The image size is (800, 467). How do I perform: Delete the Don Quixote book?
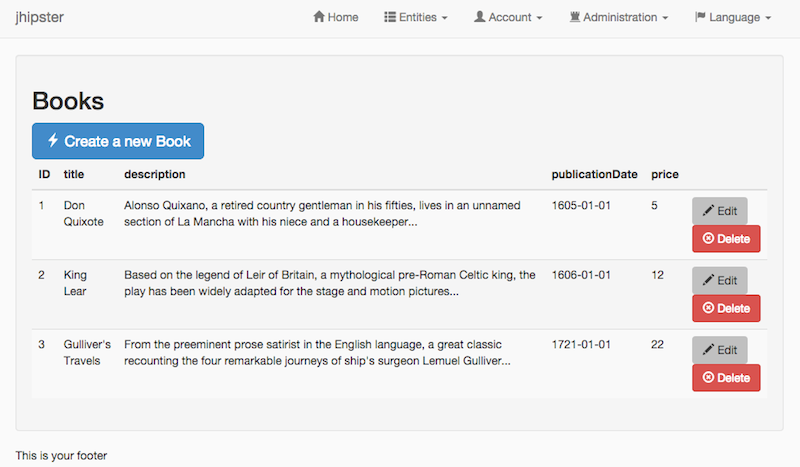726,238
